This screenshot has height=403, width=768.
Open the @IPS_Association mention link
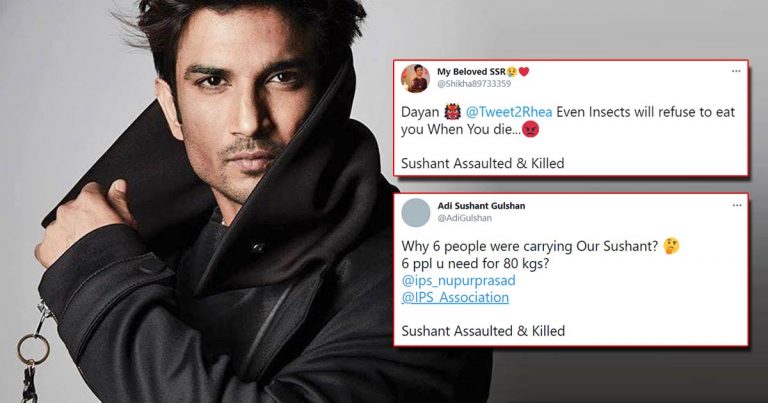pos(455,297)
